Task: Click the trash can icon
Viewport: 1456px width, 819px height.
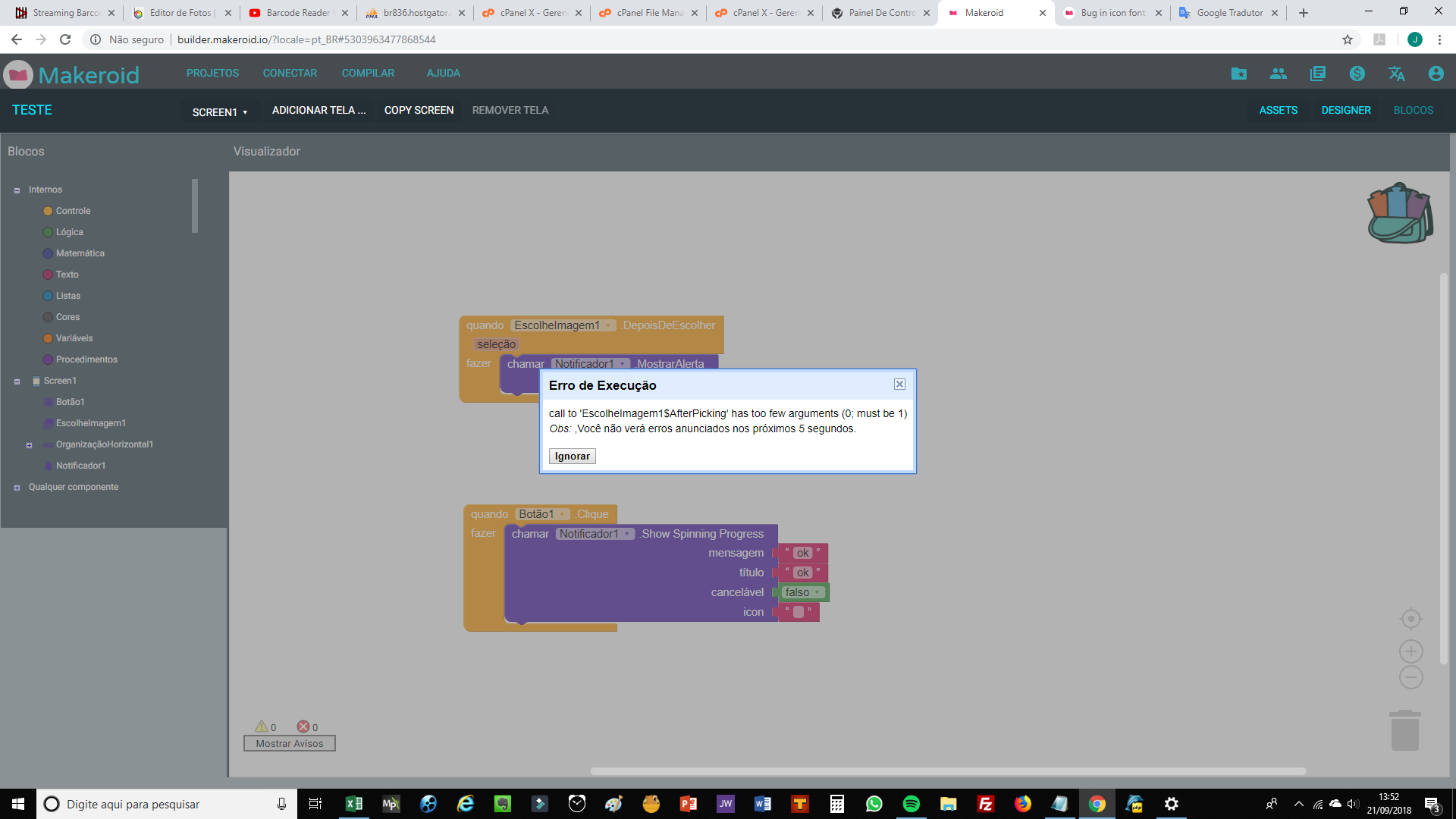Action: click(1404, 730)
